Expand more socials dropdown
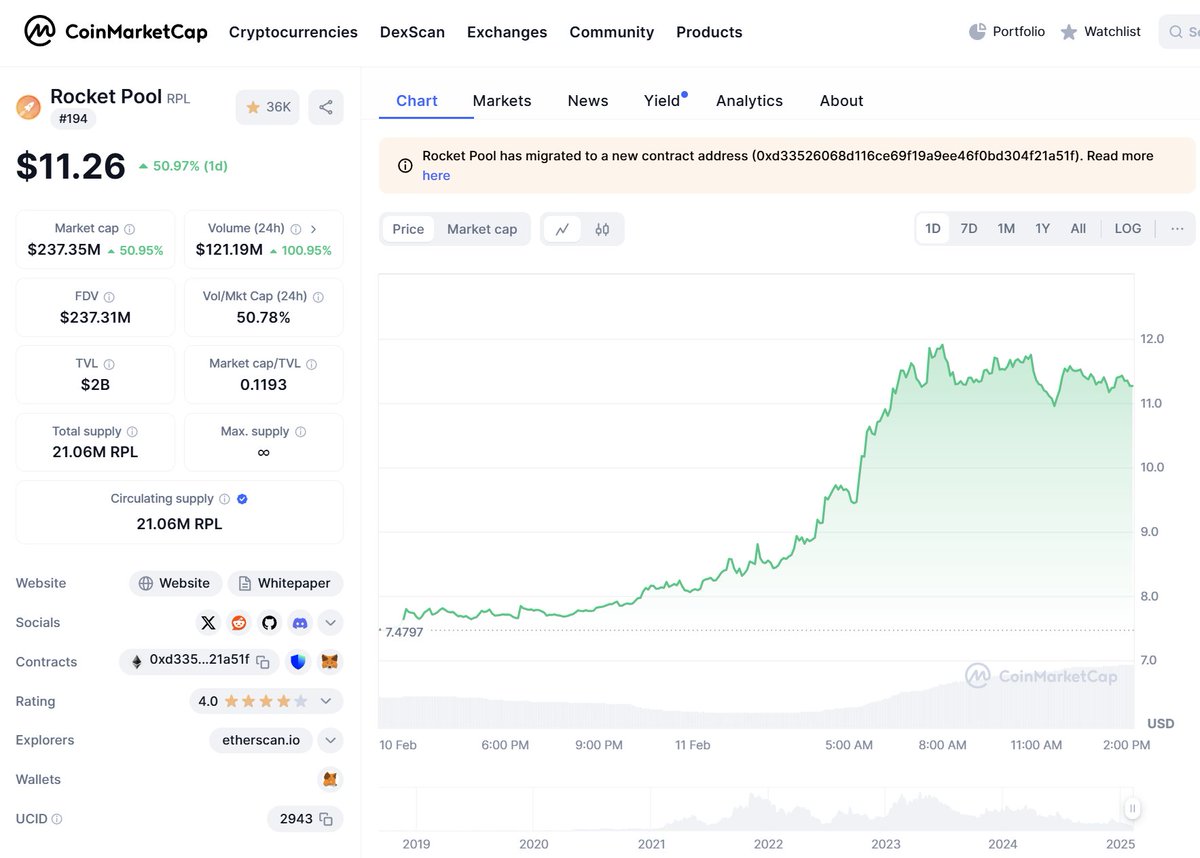The width and height of the screenshot is (1200, 858). [x=330, y=623]
